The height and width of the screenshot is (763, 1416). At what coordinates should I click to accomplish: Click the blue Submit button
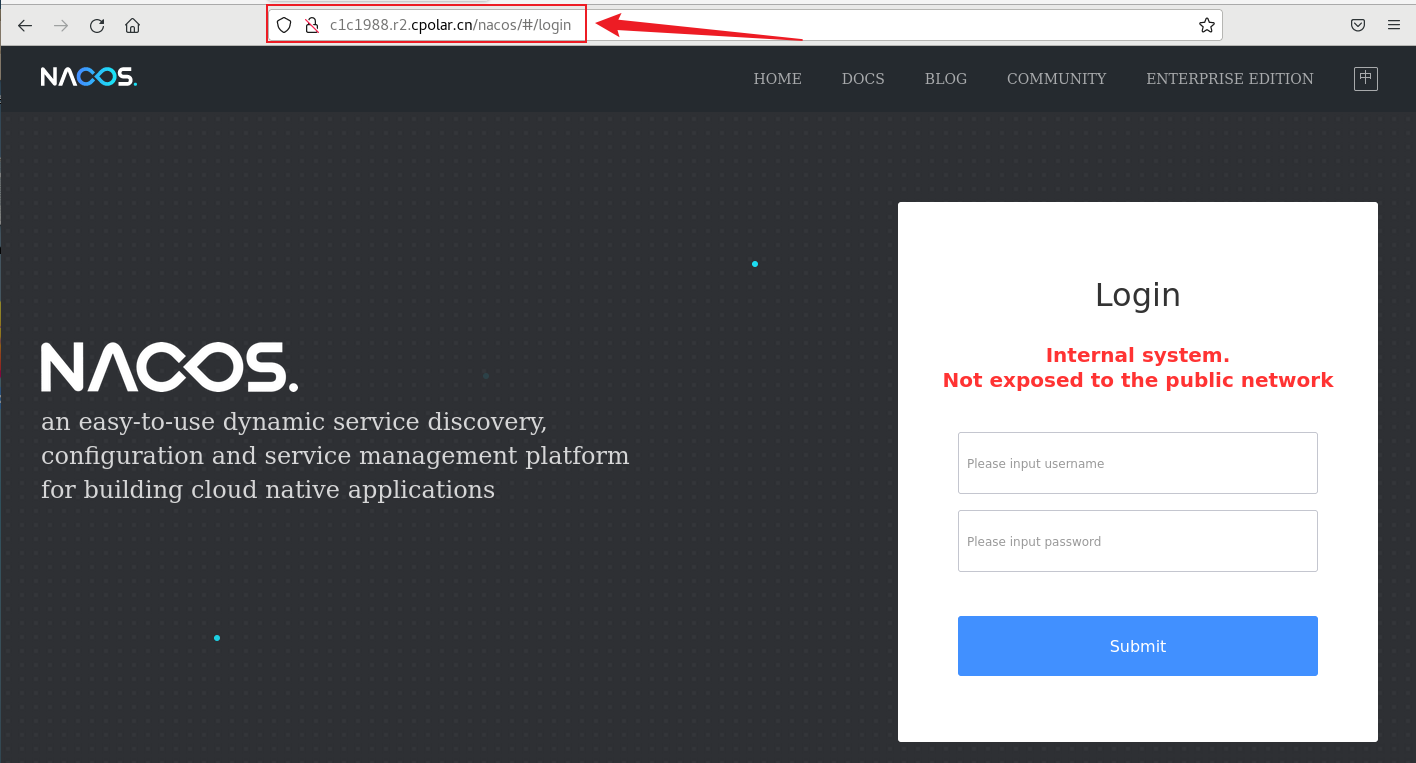[x=1137, y=646]
